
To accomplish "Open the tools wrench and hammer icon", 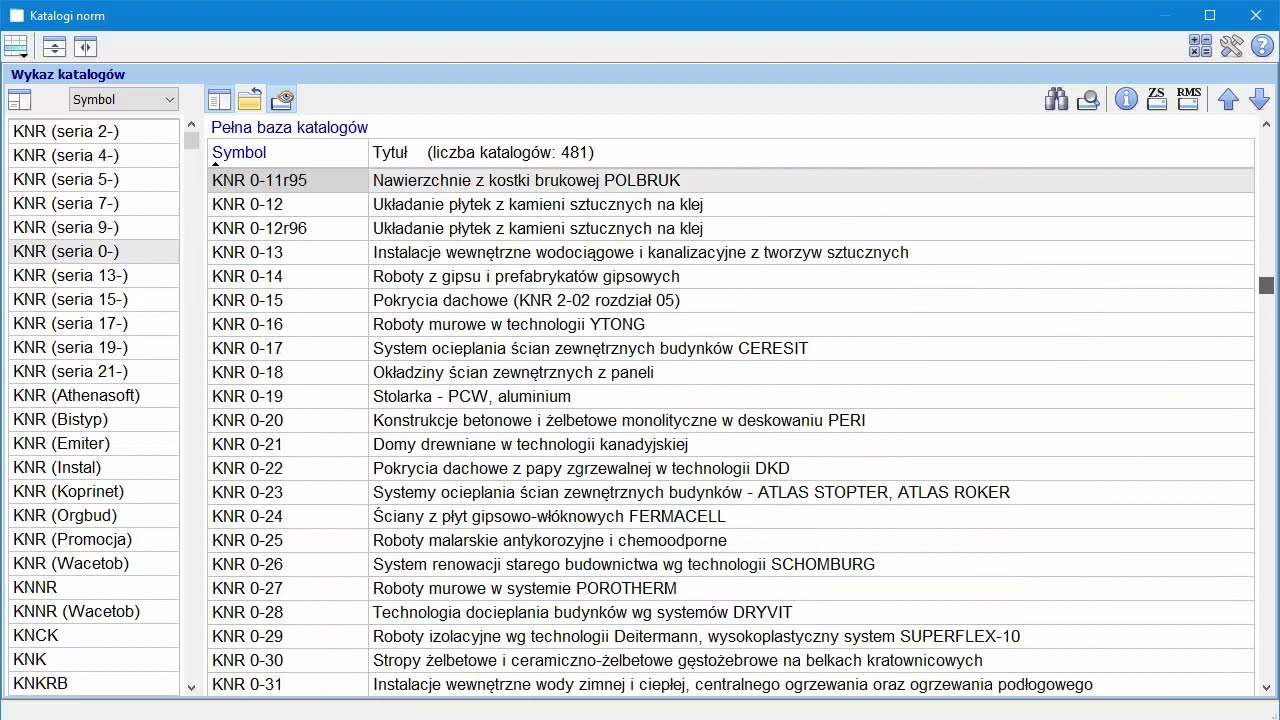I will [1231, 46].
